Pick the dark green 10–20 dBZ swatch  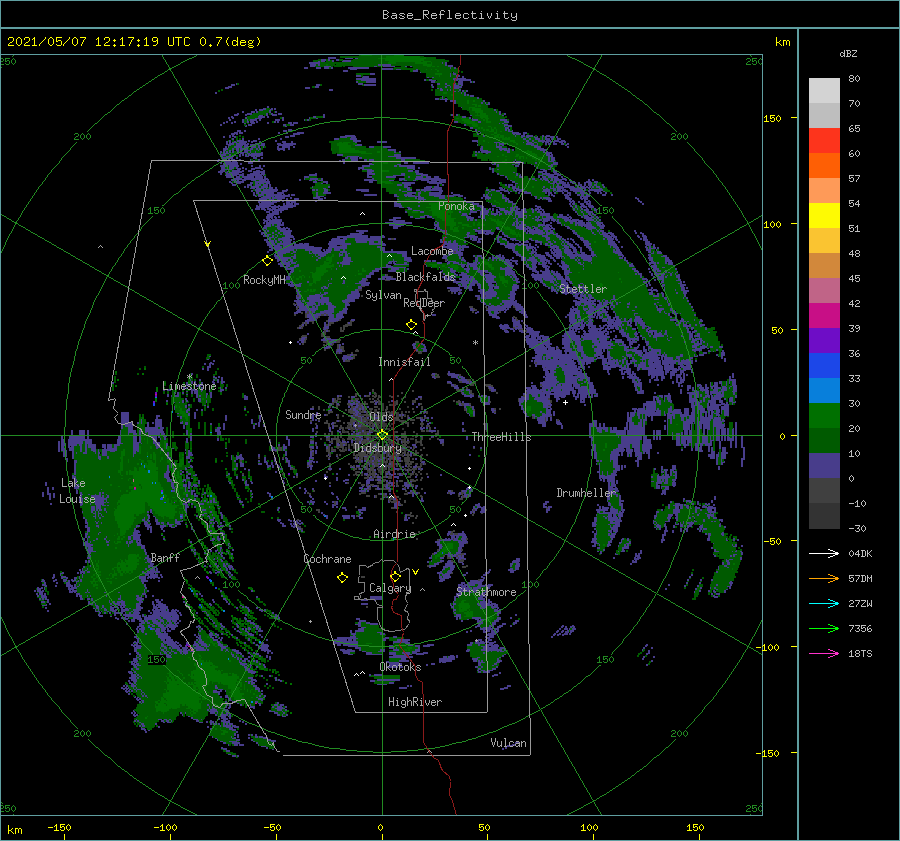[x=824, y=440]
